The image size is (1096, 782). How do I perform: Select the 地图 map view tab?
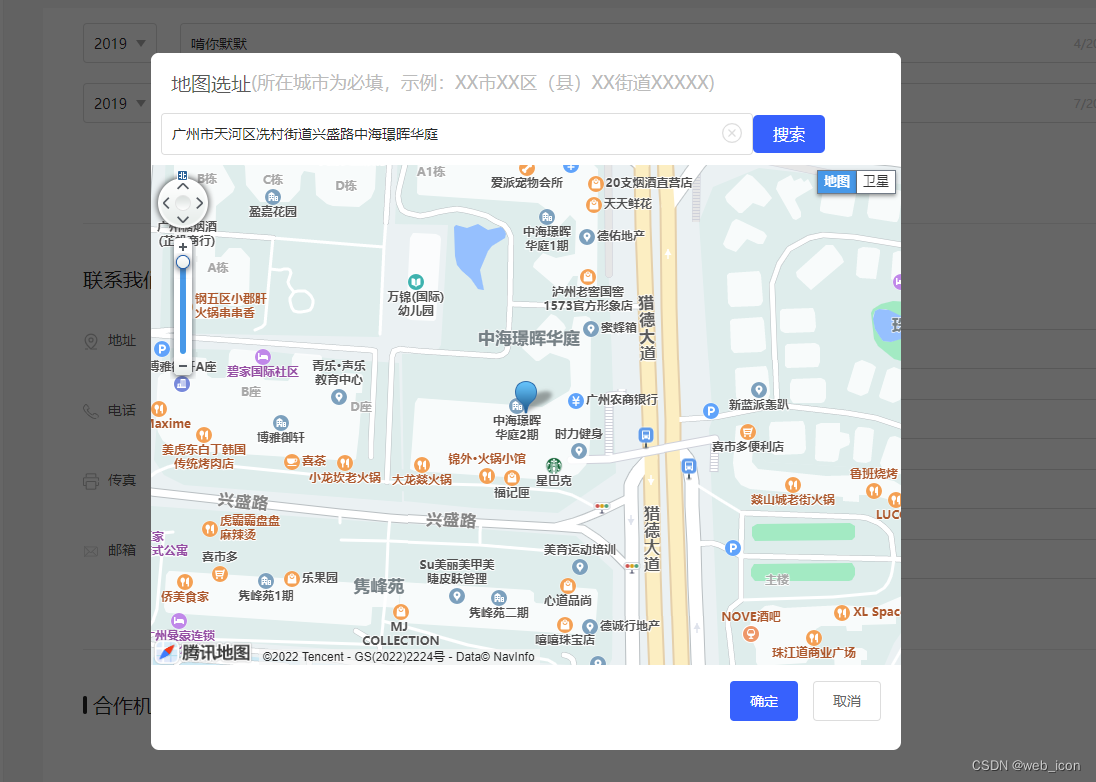[837, 182]
